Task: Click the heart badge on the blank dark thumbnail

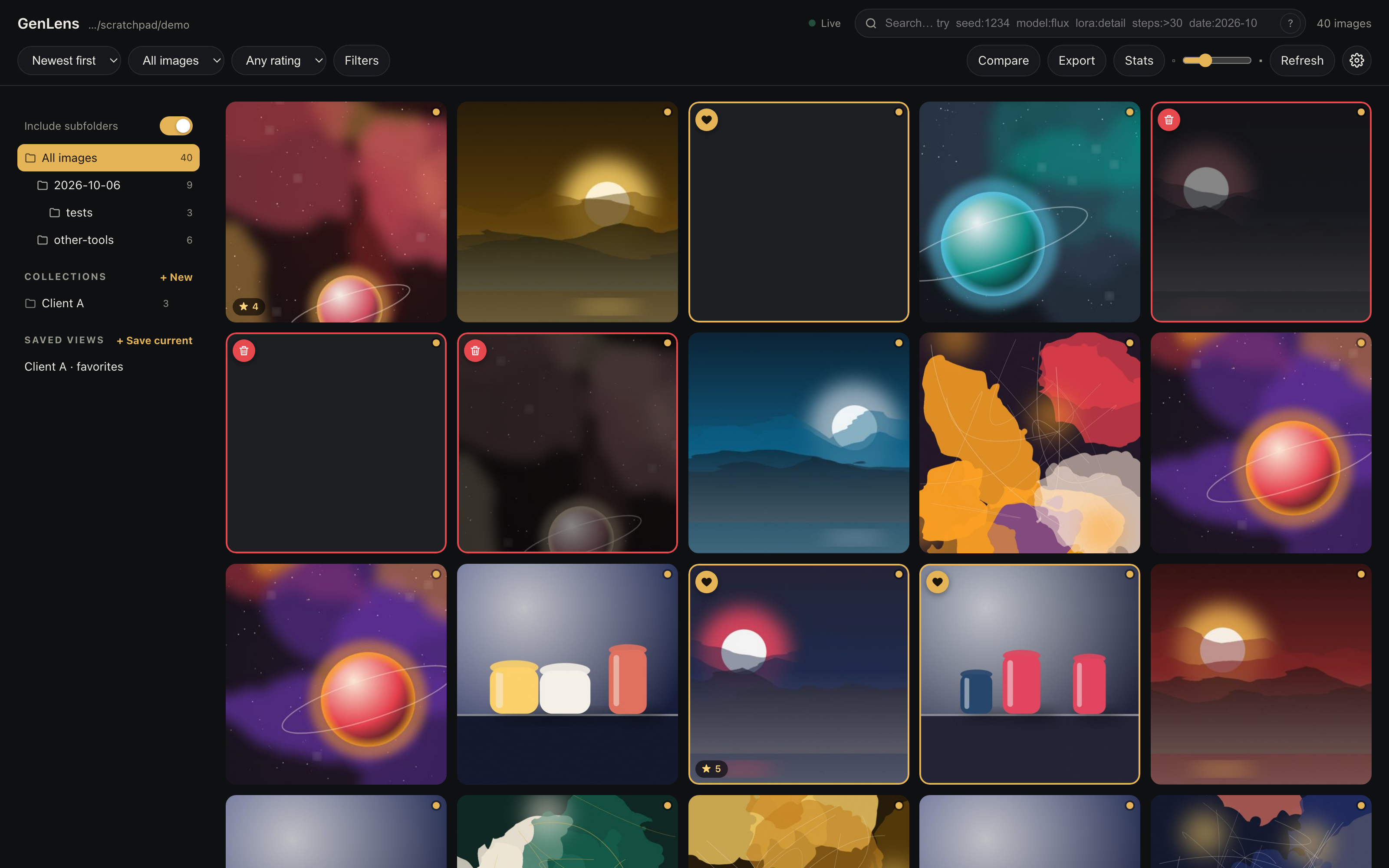Action: (707, 120)
